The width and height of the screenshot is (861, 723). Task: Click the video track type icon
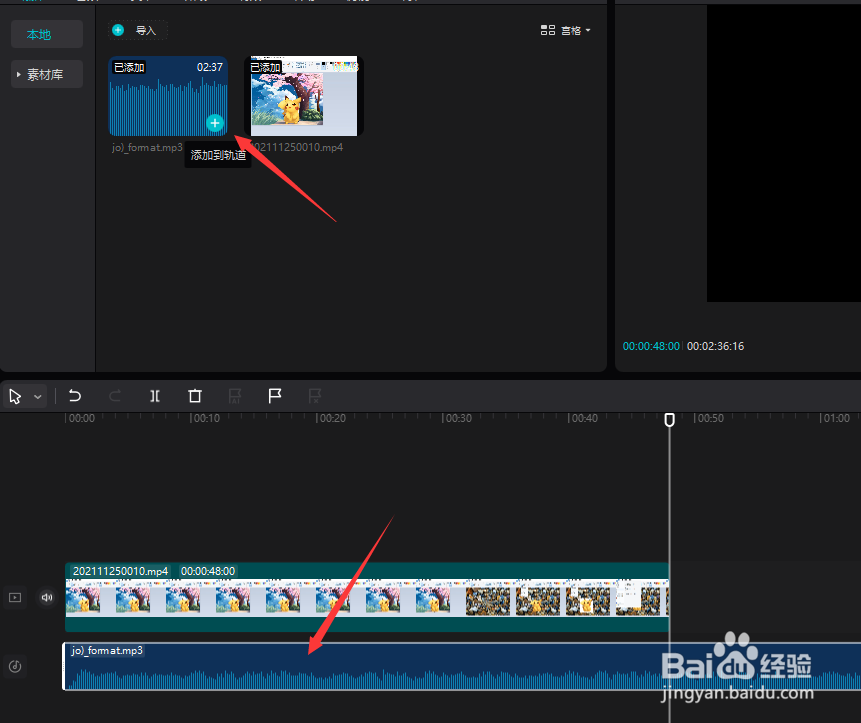tap(15, 597)
